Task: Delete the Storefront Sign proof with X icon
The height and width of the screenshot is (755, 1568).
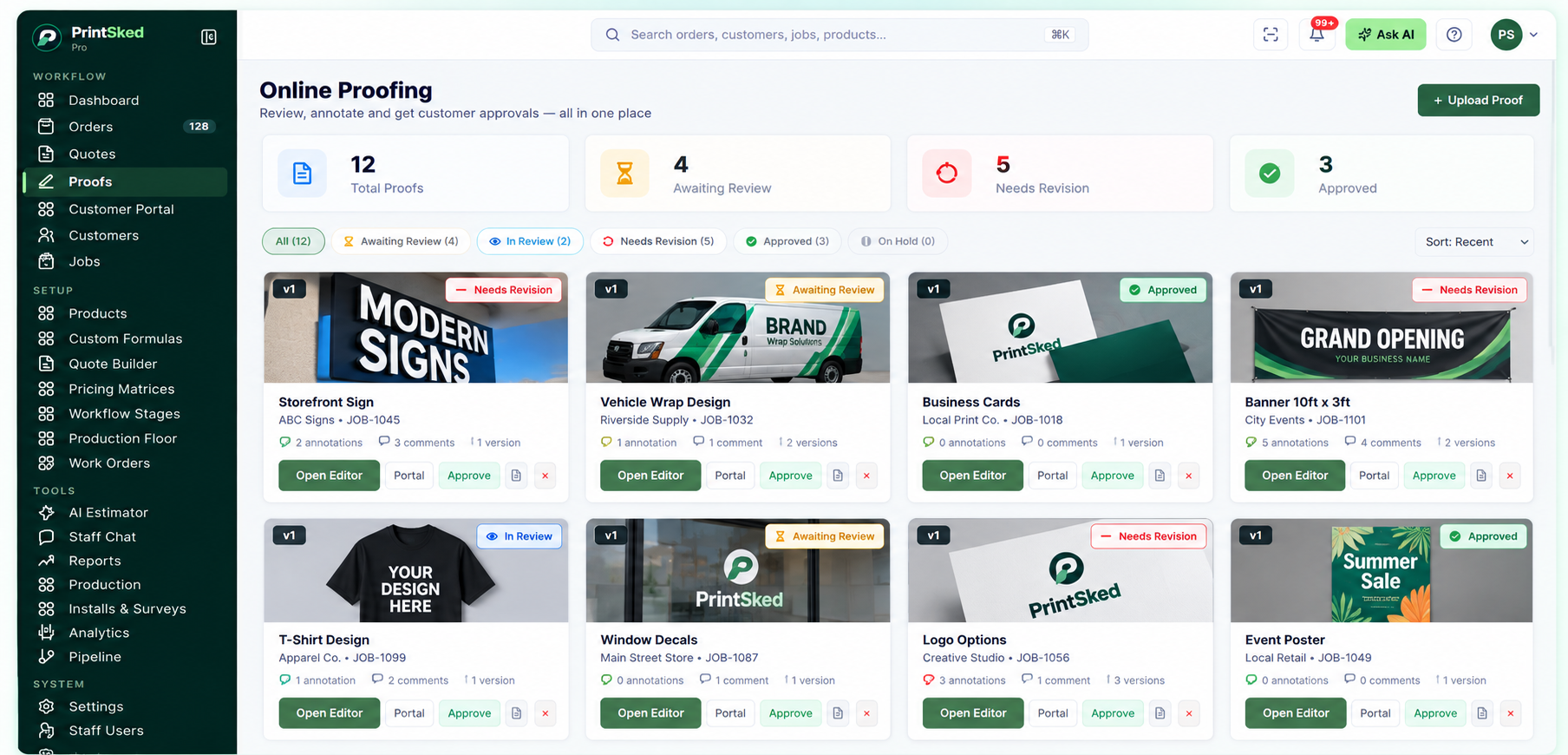Action: tap(546, 476)
